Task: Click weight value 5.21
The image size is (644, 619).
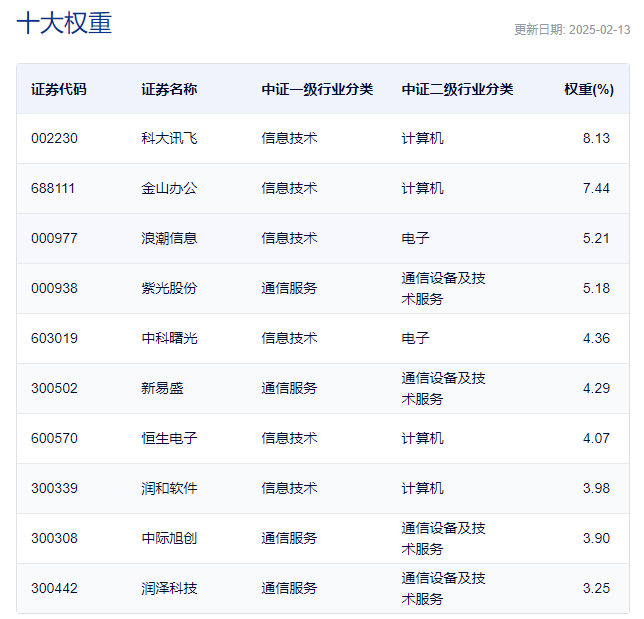Action: pyautogui.click(x=596, y=238)
